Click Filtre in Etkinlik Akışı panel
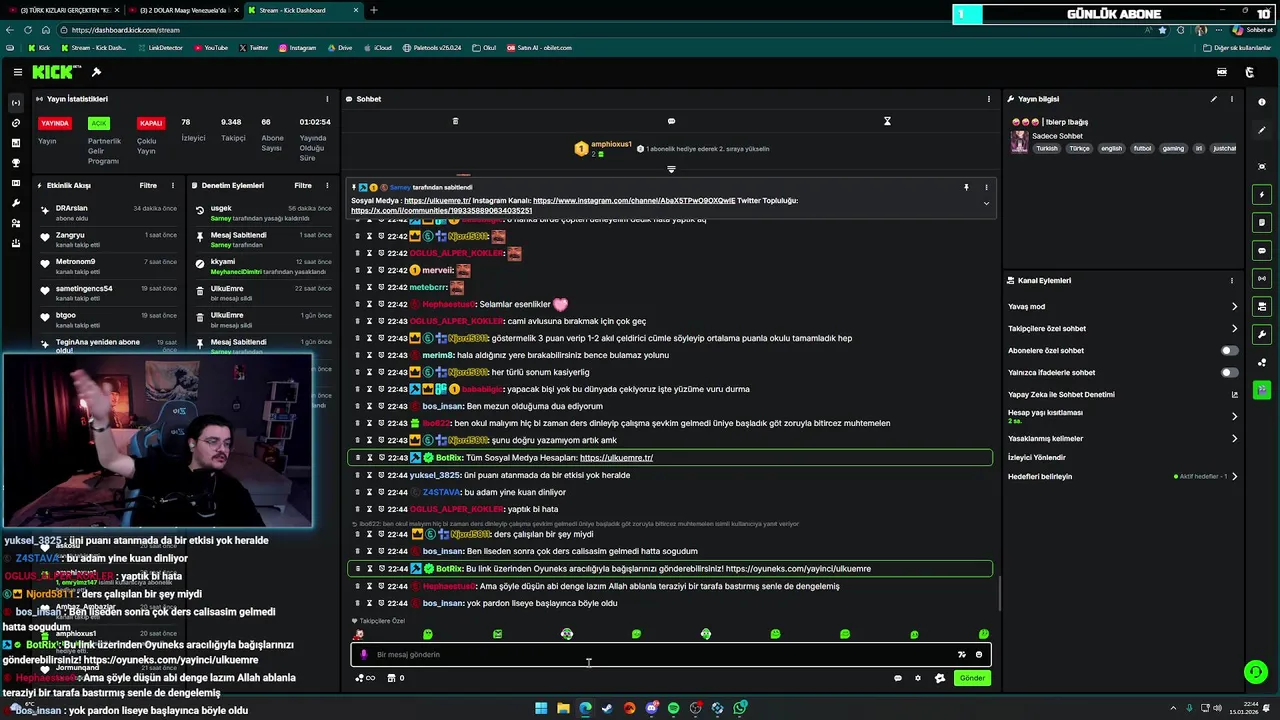 coord(148,185)
